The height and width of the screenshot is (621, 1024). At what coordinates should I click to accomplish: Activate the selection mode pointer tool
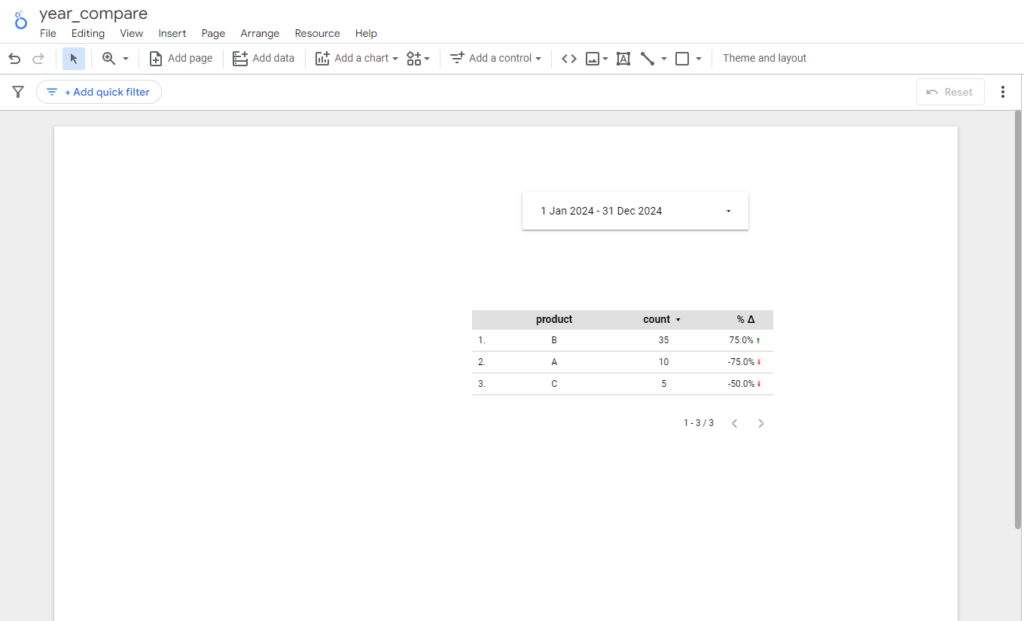(73, 59)
